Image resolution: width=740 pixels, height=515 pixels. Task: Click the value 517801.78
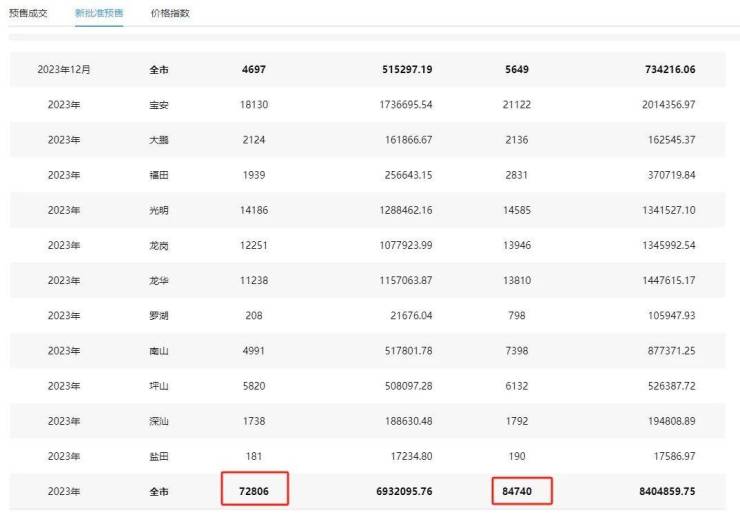409,351
